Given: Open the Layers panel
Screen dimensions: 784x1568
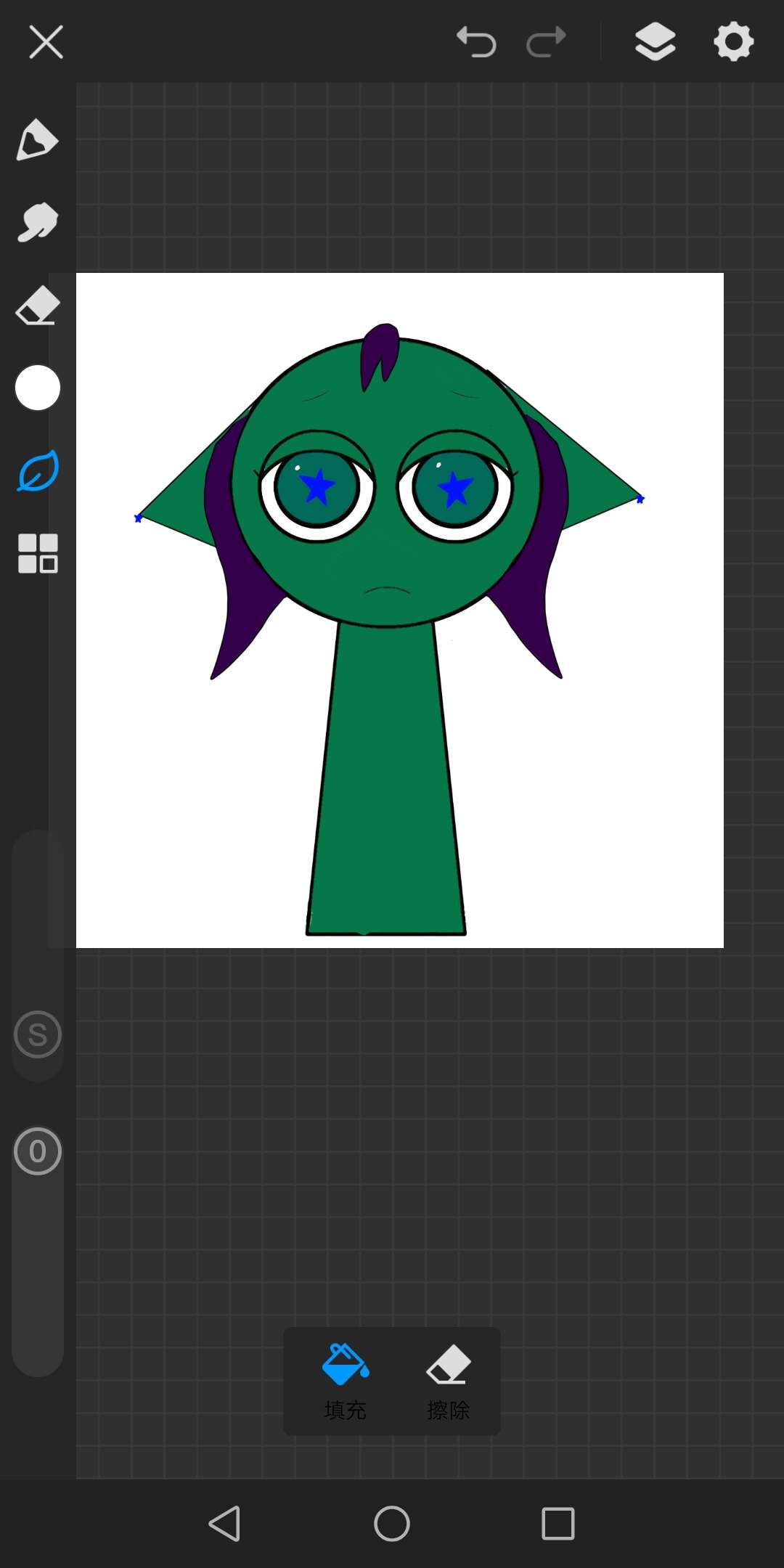Looking at the screenshot, I should point(655,41).
